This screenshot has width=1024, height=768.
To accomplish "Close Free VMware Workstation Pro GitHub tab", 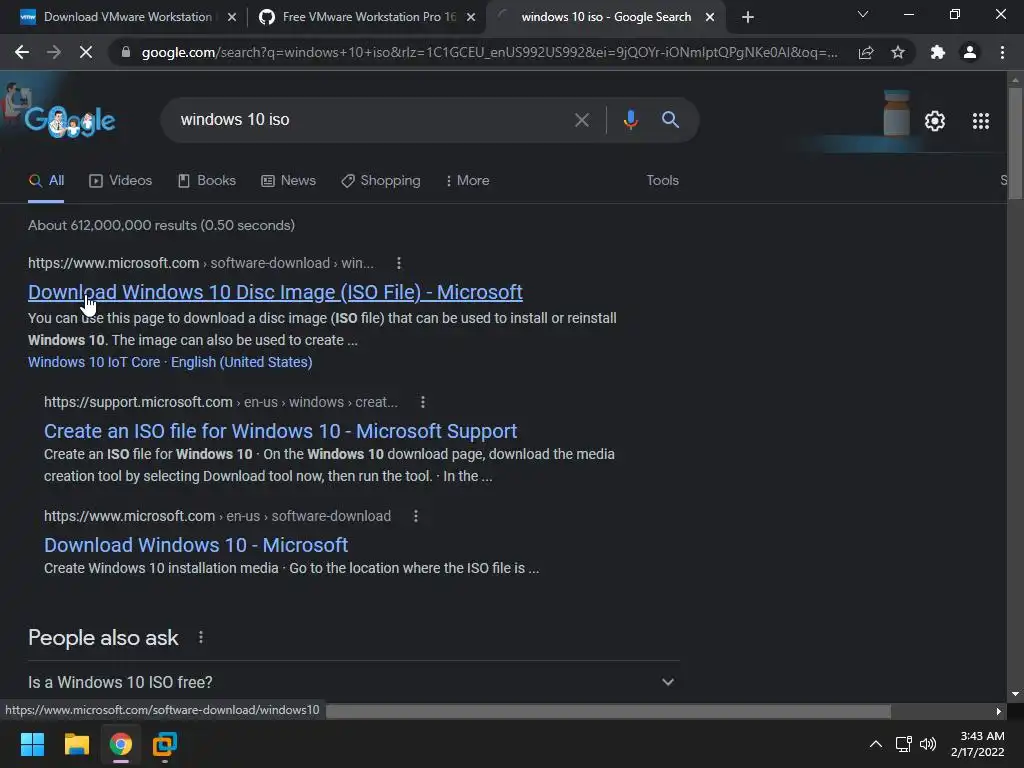I will tap(470, 17).
